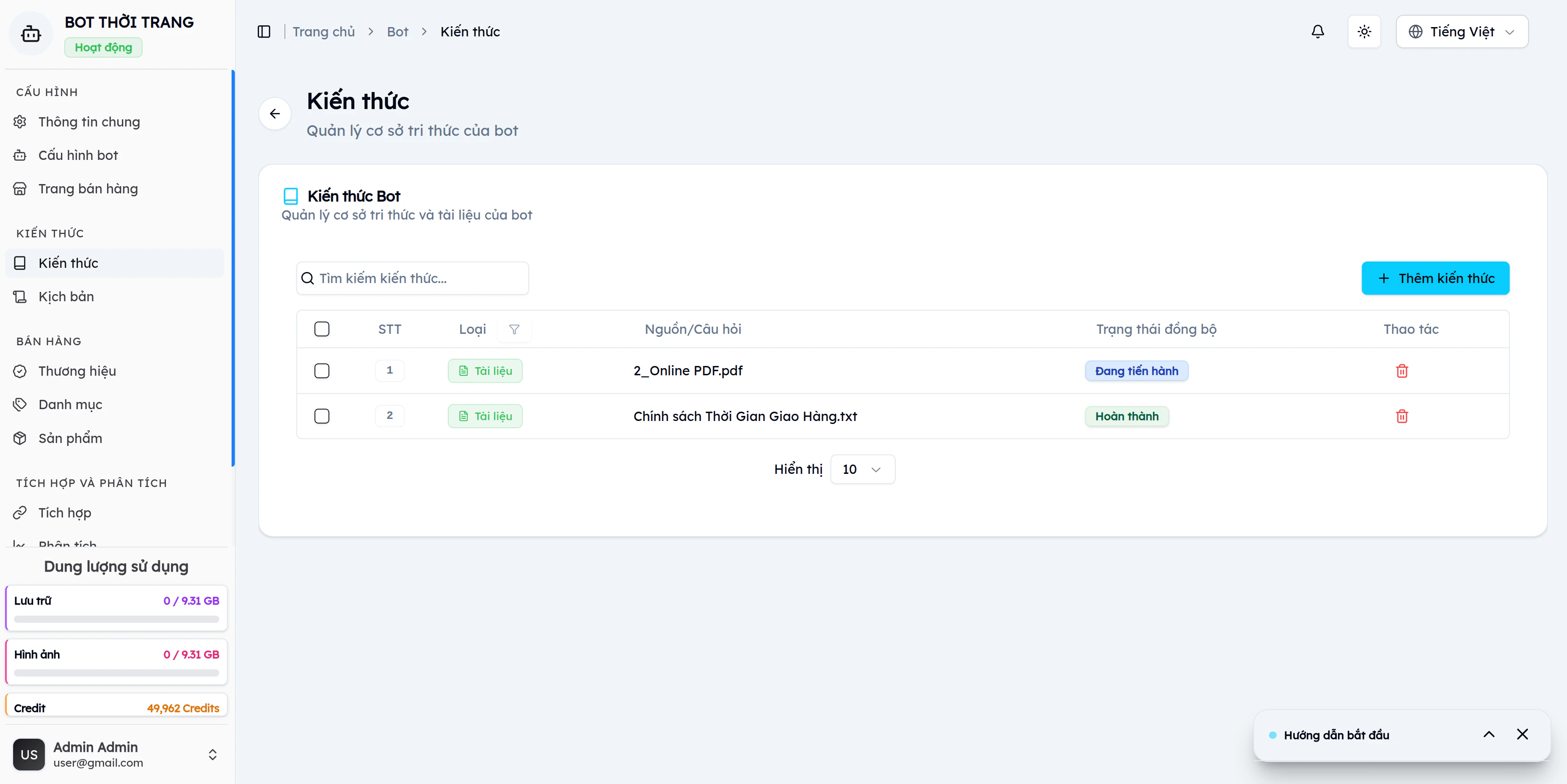Click the Lưu trữ storage usage bar
Viewport: 1567px width, 784px height.
pyautogui.click(x=116, y=619)
